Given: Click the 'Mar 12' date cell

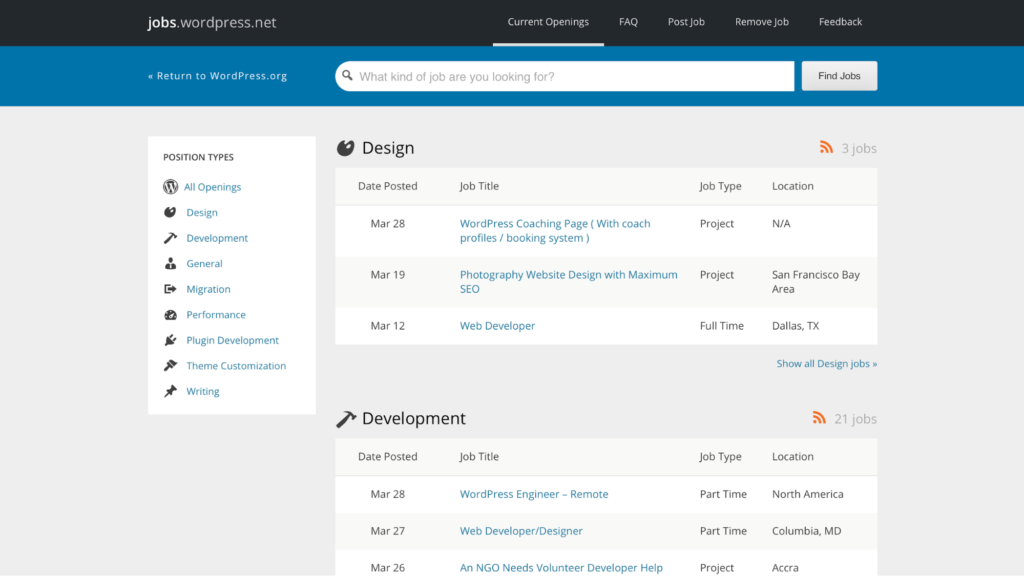Looking at the screenshot, I should (x=388, y=326).
